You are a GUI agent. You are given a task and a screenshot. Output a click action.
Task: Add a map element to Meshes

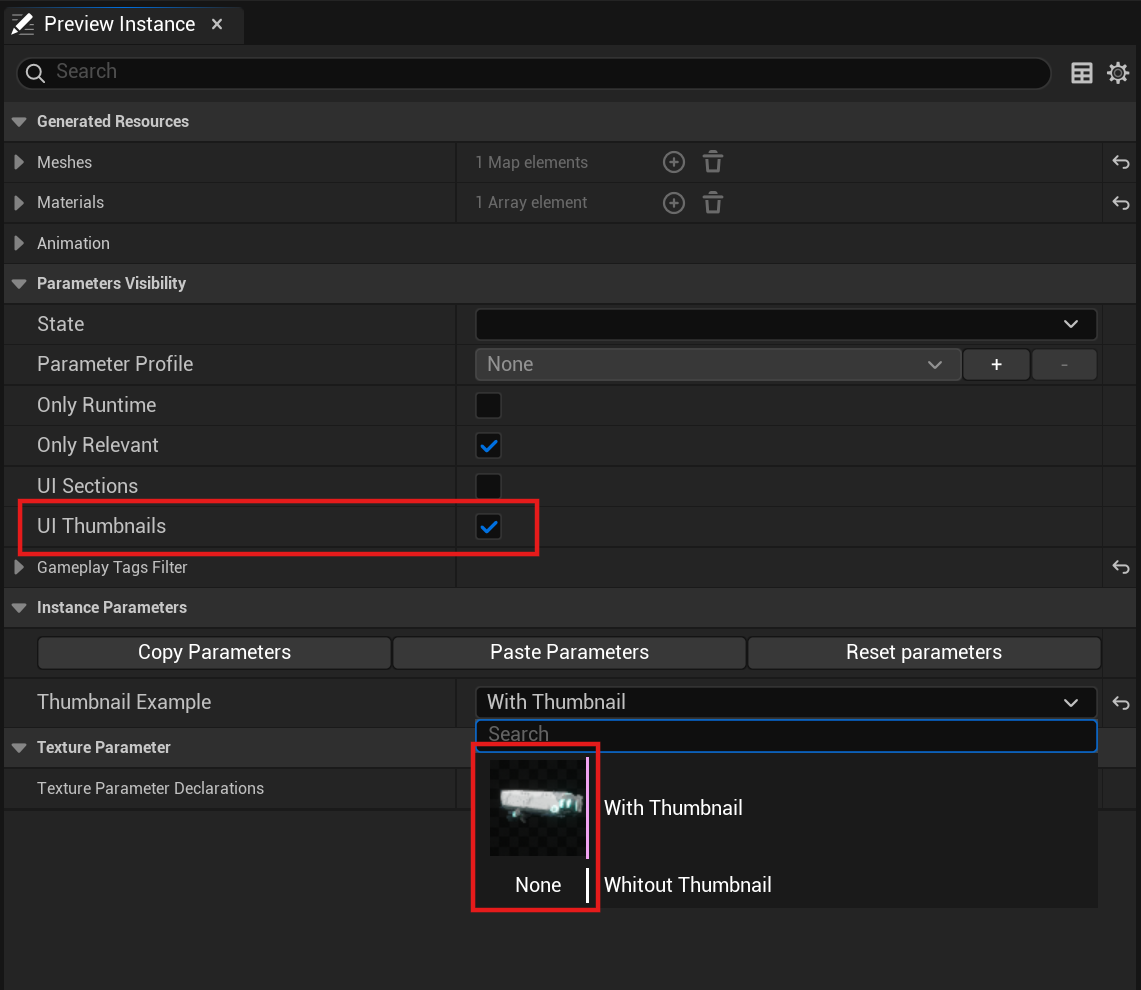674,162
